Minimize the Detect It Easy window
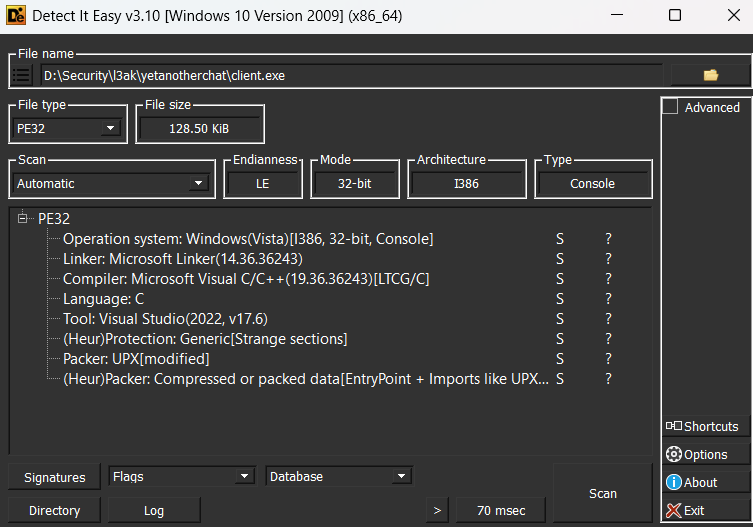 click(617, 15)
